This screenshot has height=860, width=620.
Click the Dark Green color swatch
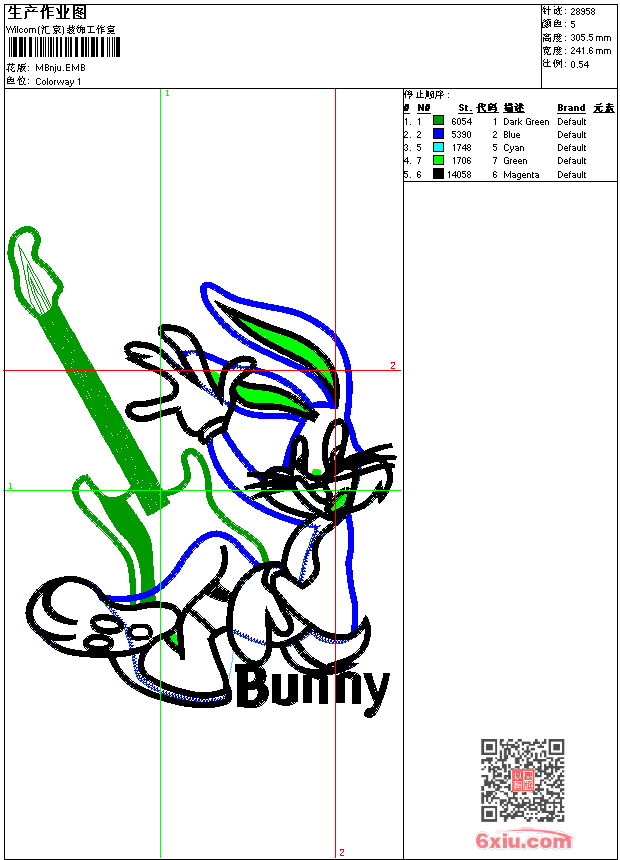pyautogui.click(x=438, y=120)
